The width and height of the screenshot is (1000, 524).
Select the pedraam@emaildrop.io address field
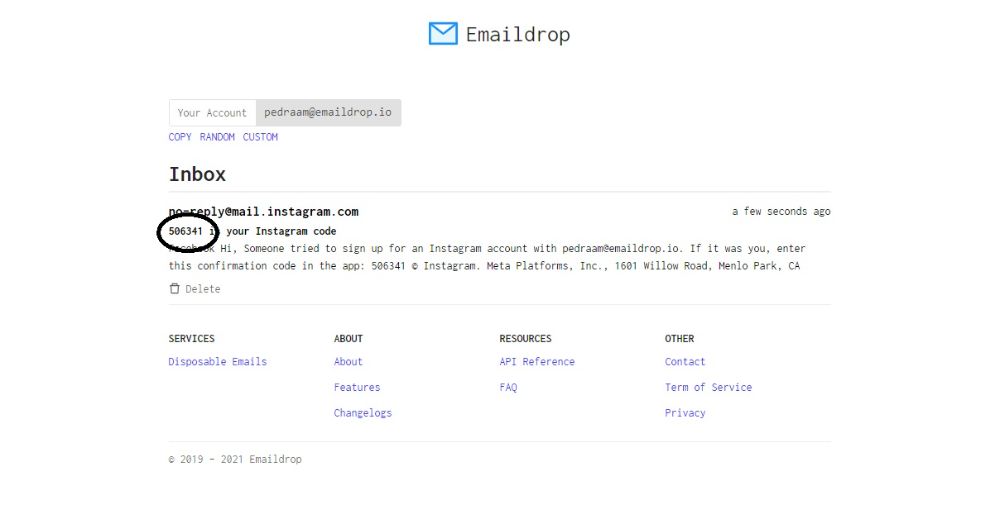328,112
